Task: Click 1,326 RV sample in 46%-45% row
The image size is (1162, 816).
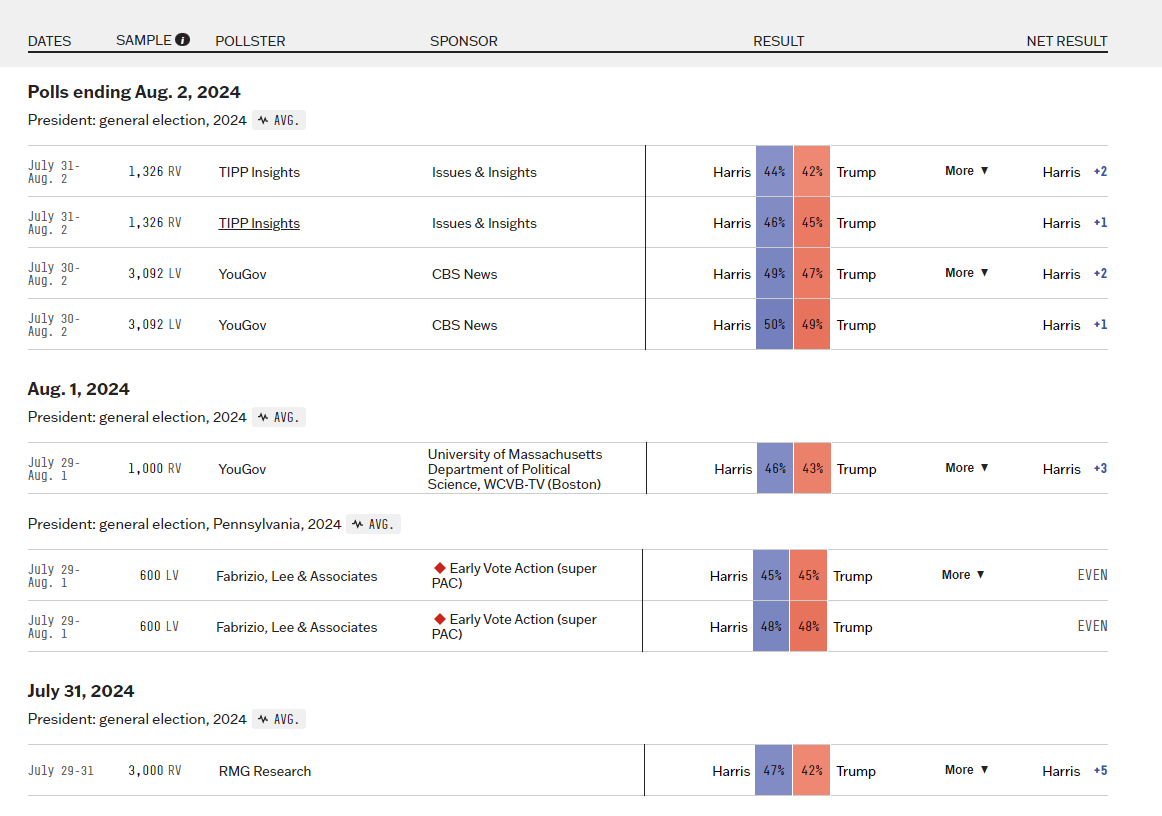Action: coord(154,222)
